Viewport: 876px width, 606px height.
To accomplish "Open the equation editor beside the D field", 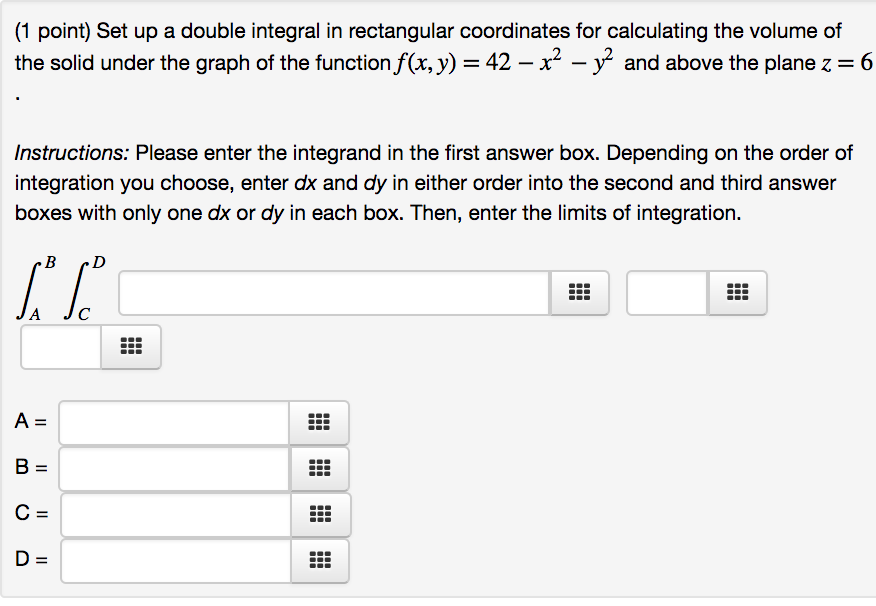I will point(319,560).
